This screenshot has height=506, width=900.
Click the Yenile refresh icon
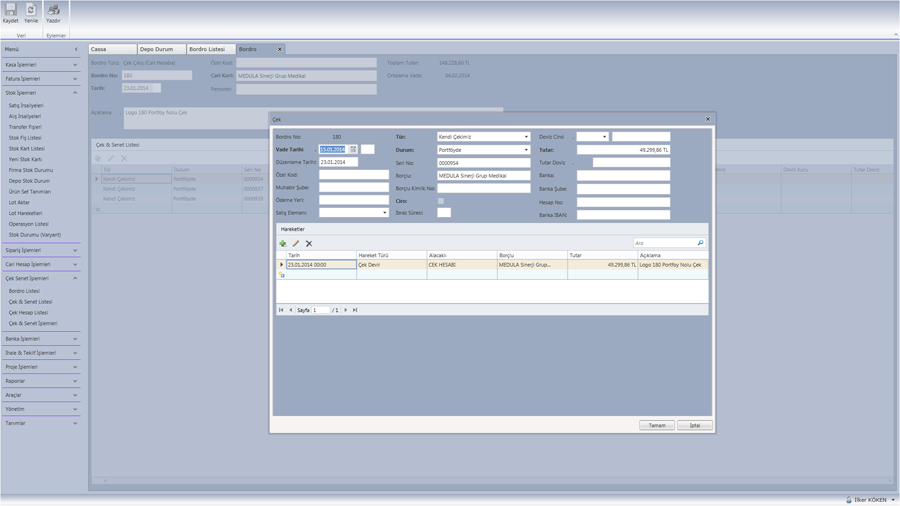pos(31,11)
